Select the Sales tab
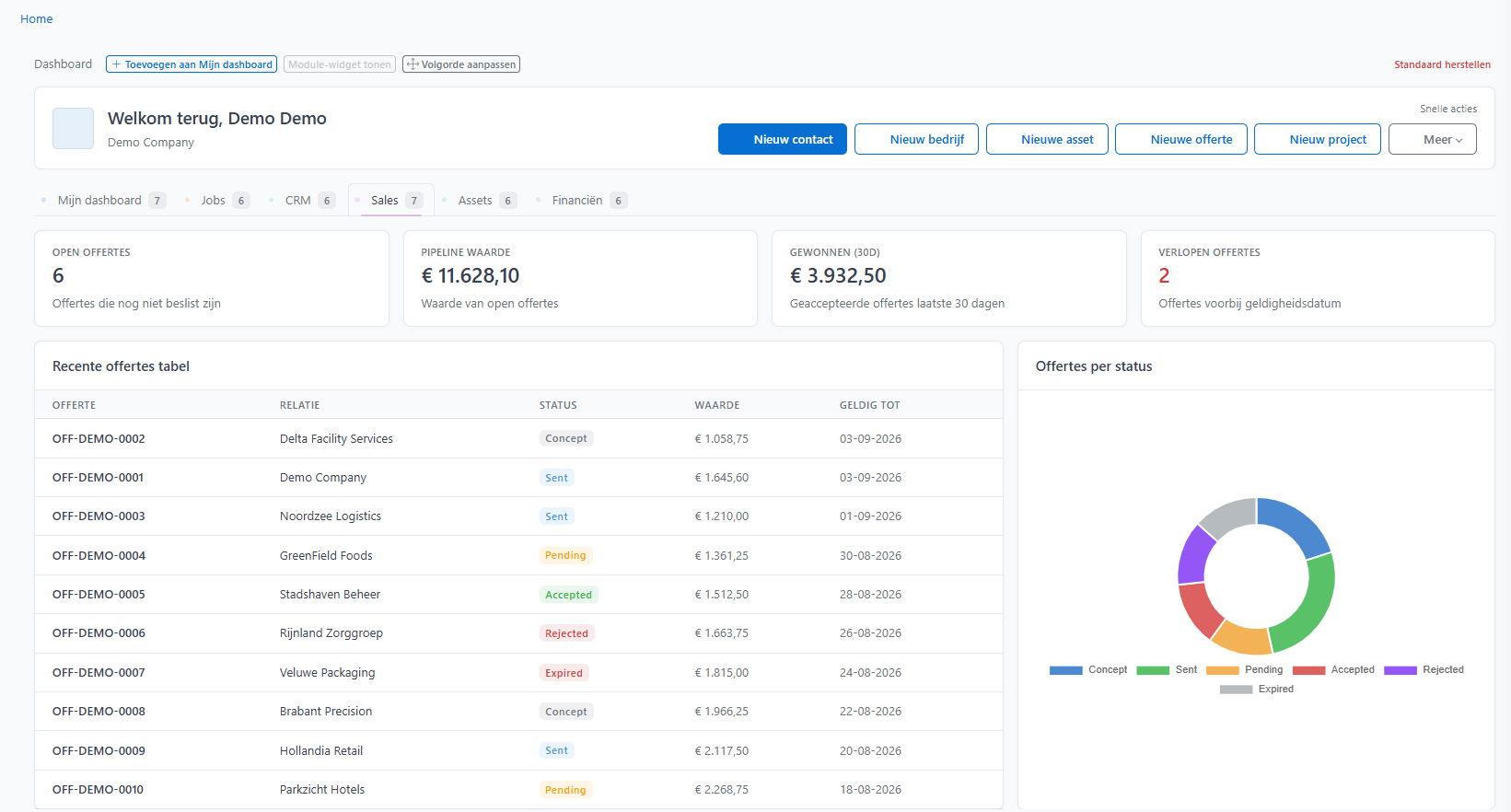1511x812 pixels. (x=390, y=200)
